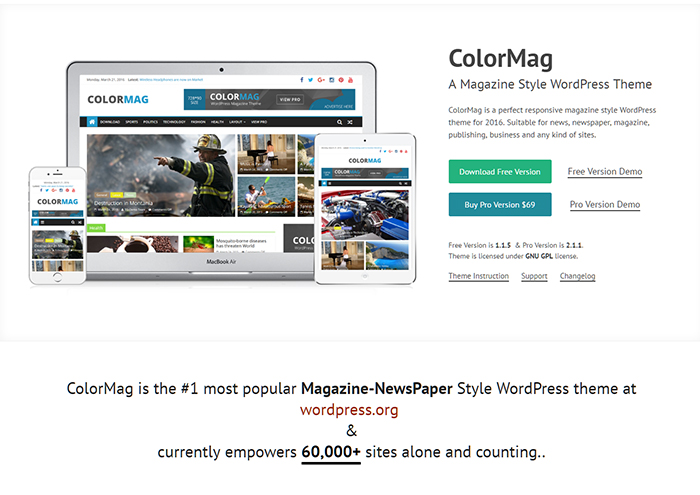Image resolution: width=700 pixels, height=495 pixels.
Task: Open the Free Version Demo link
Action: point(604,172)
